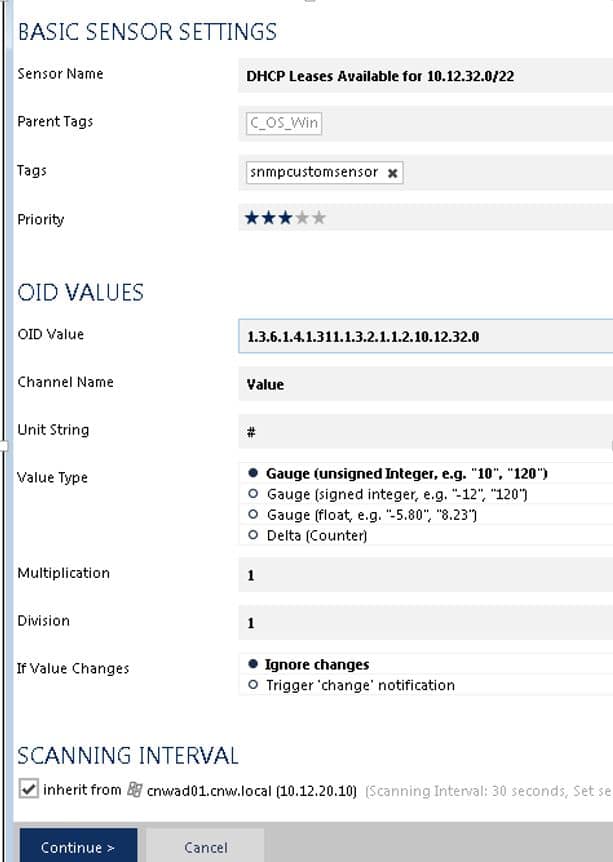The width and height of the screenshot is (613, 862).
Task: Click the Division input field
Action: click(x=426, y=623)
